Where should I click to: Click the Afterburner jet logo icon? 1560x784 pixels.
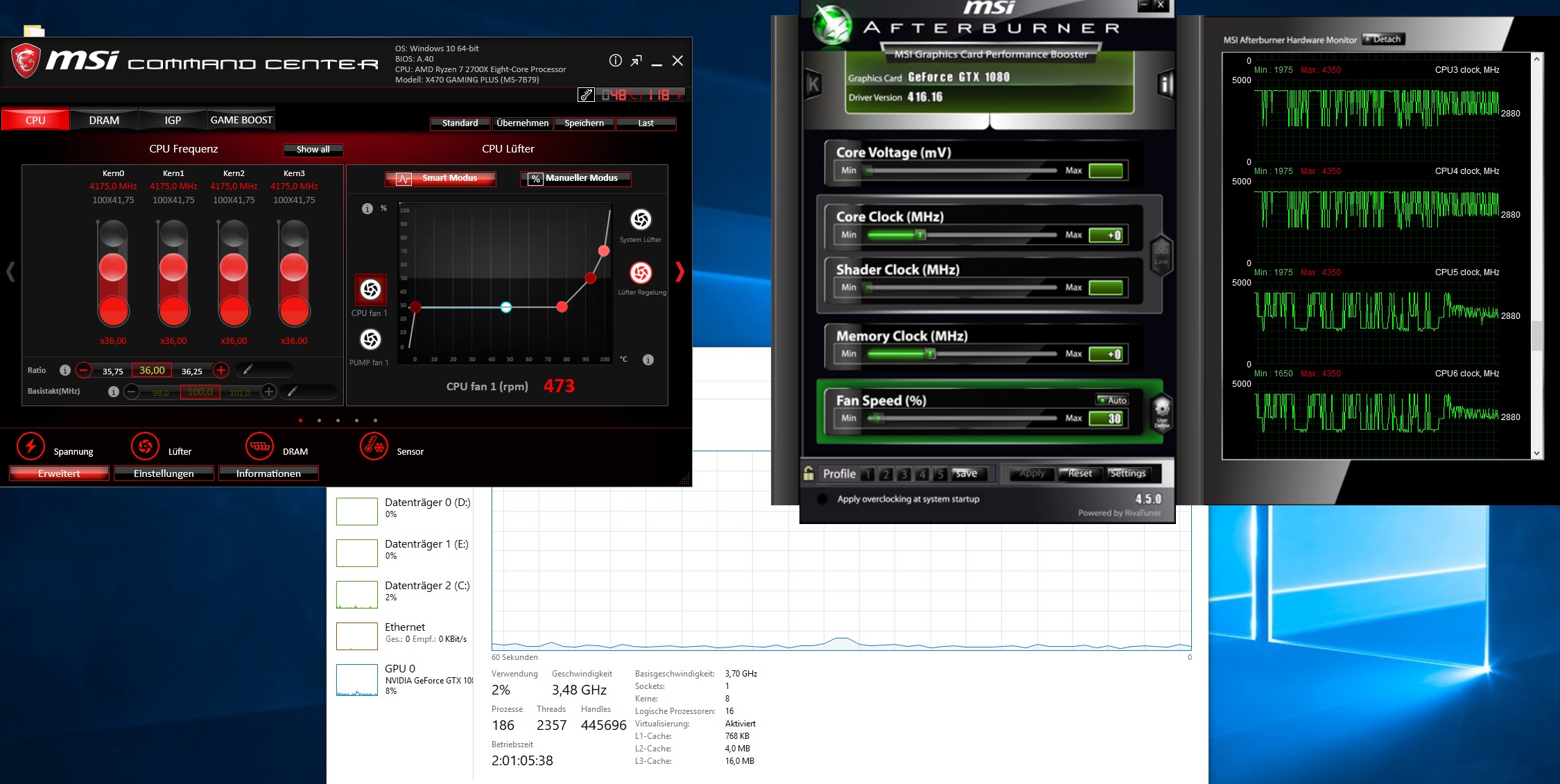832,26
